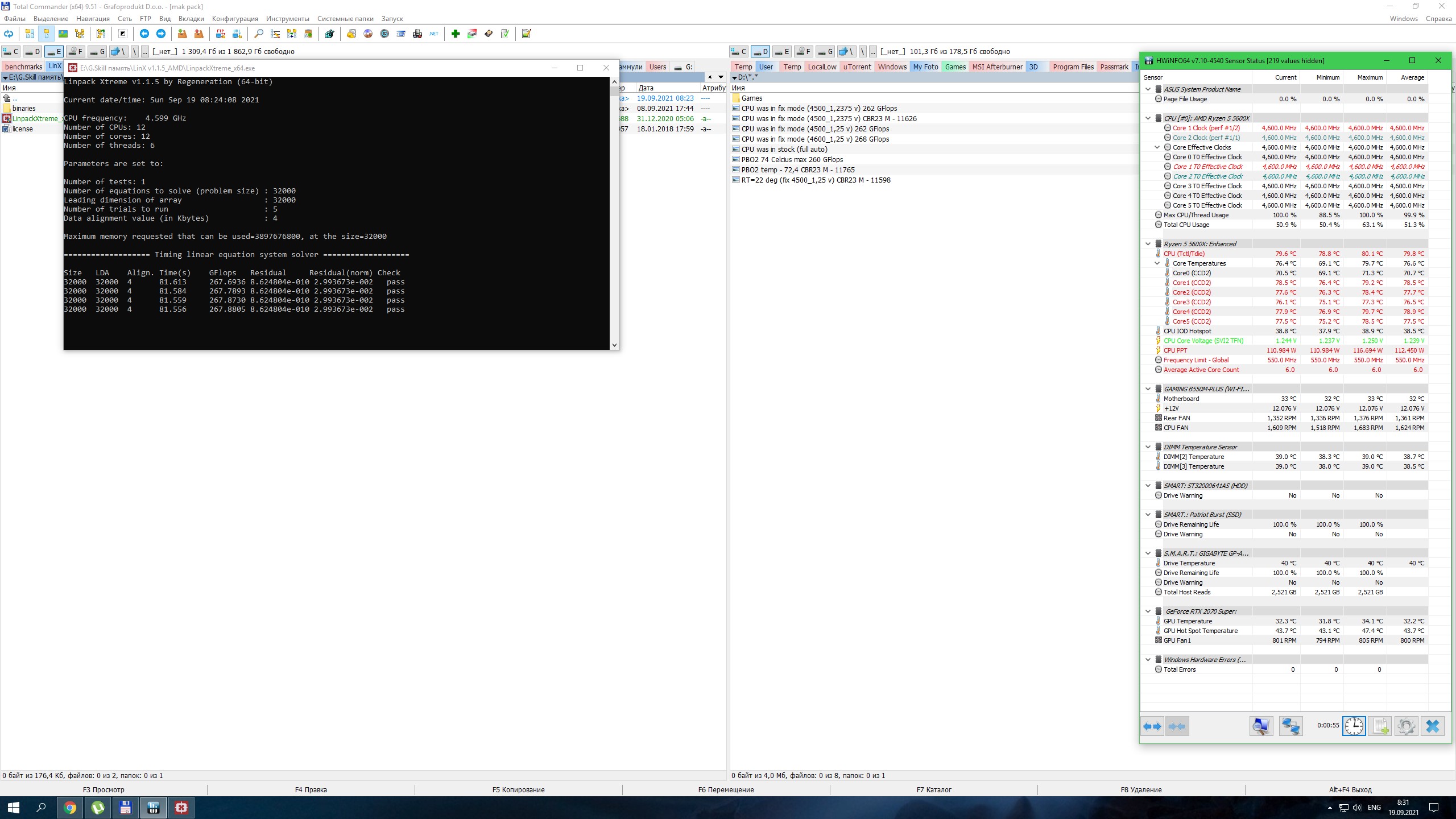The height and width of the screenshot is (819, 1456).
Task: Collapse the GeForce RTX 2070 Super group
Action: (x=1148, y=611)
